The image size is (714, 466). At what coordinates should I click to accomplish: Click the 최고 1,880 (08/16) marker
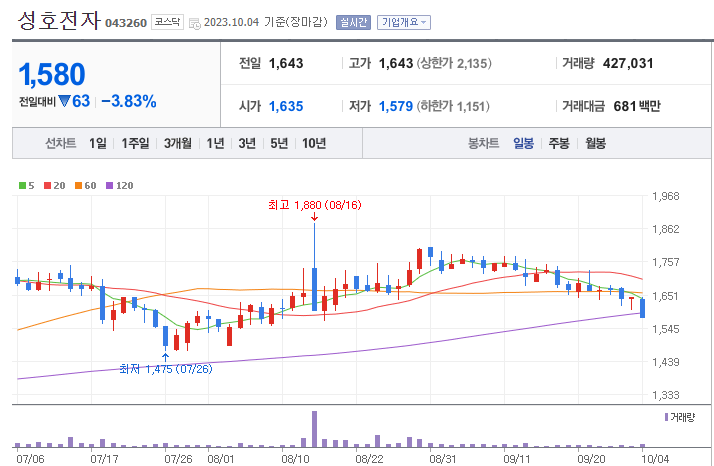click(315, 205)
